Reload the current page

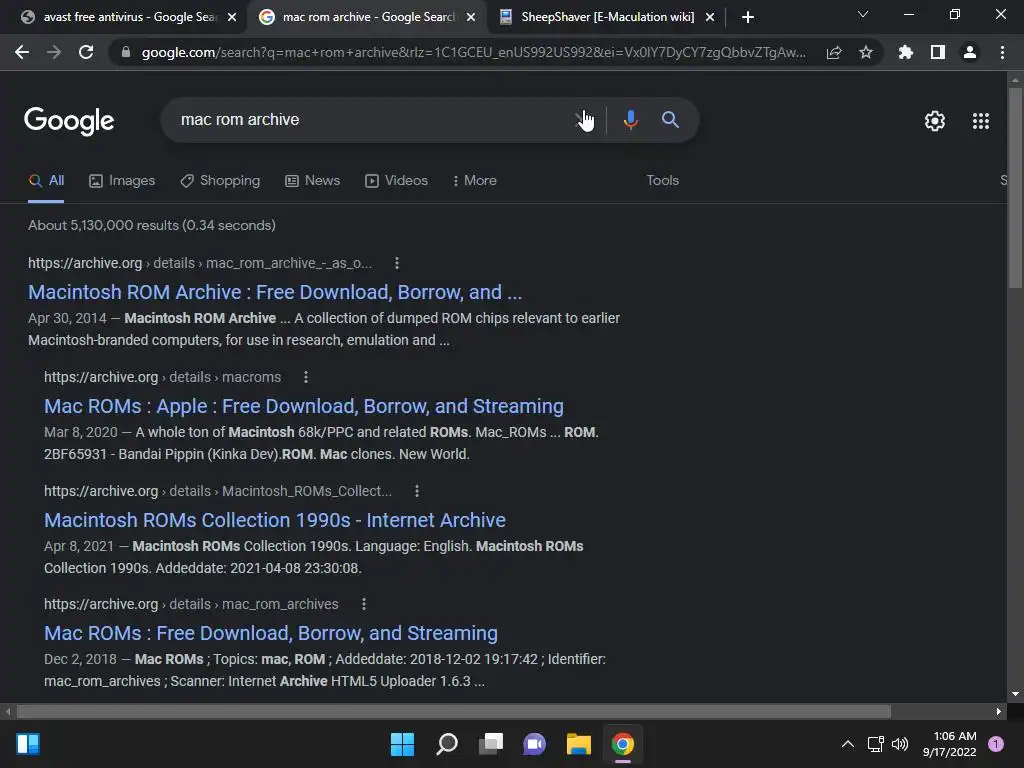pyautogui.click(x=86, y=52)
